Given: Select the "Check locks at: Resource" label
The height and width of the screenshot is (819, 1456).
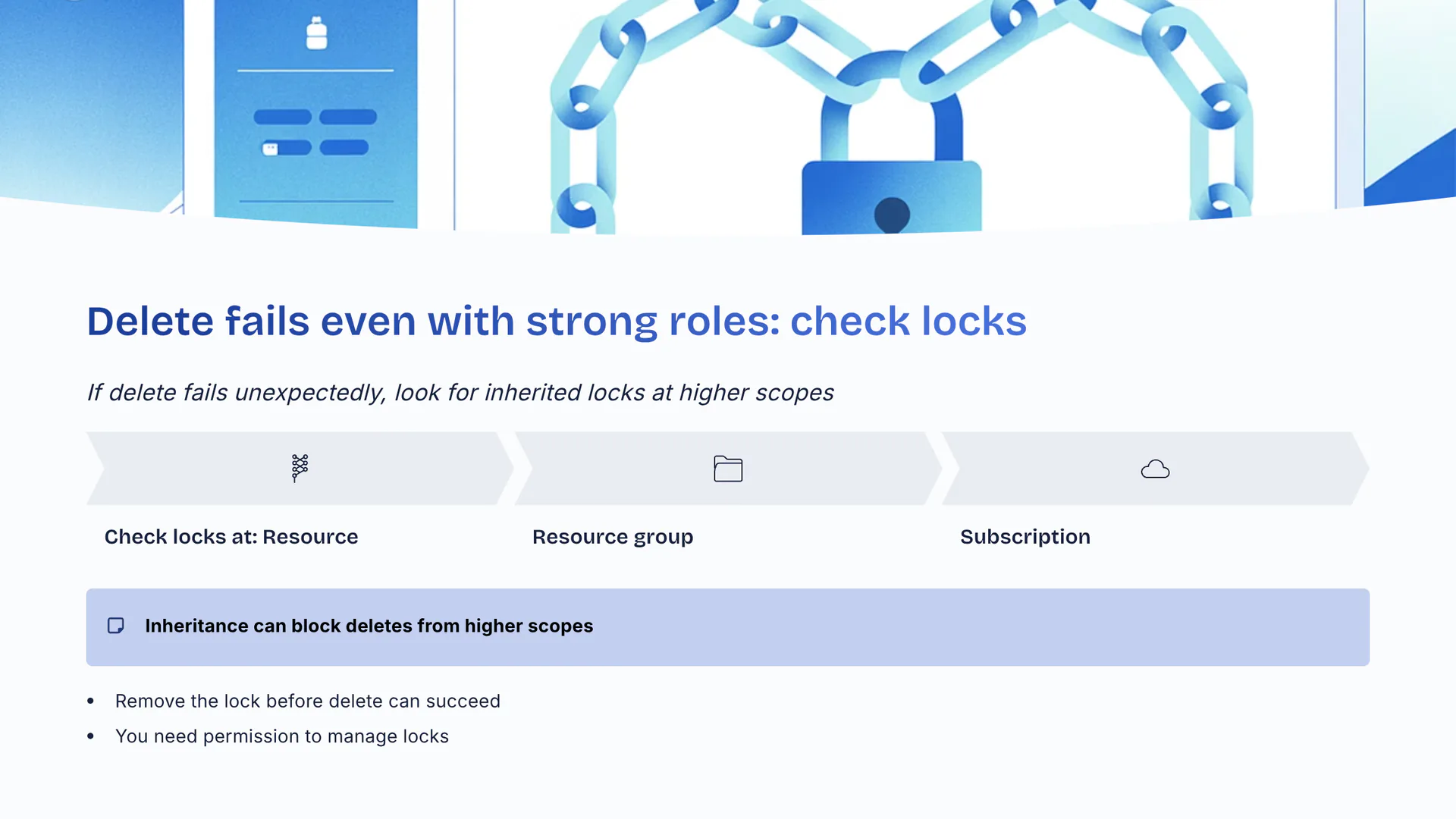Looking at the screenshot, I should 231,537.
